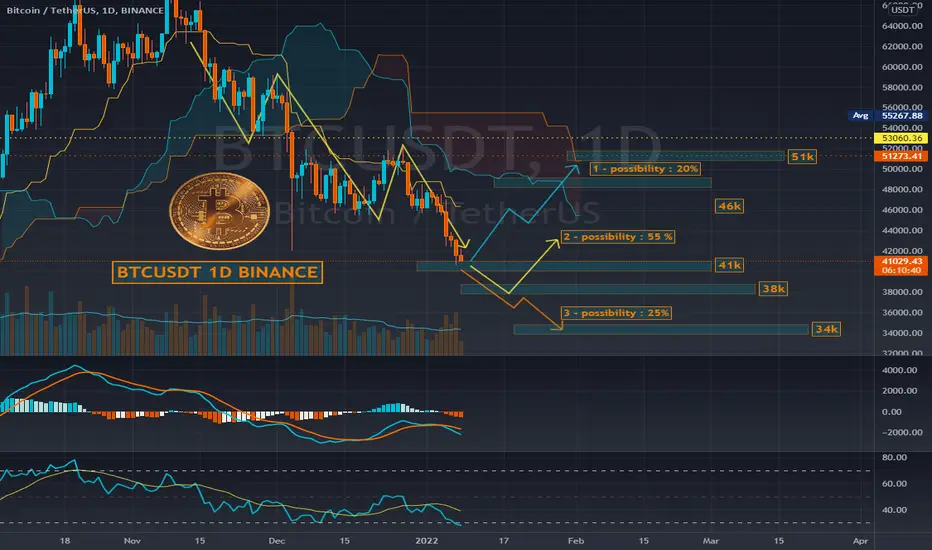
Task: Click the yellow 53060.36 price tag
Action: click(x=901, y=138)
